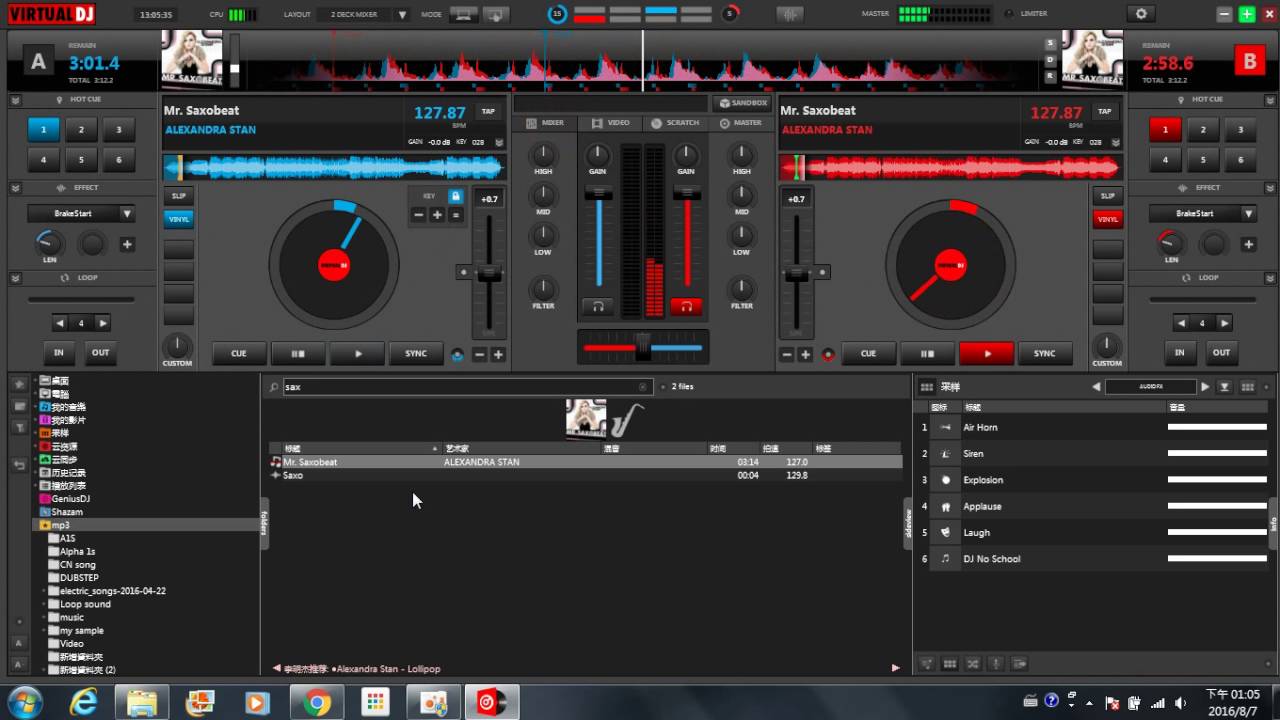Toggle the deck A key lock icon
Viewport: 1280px width, 720px height.
pos(455,196)
